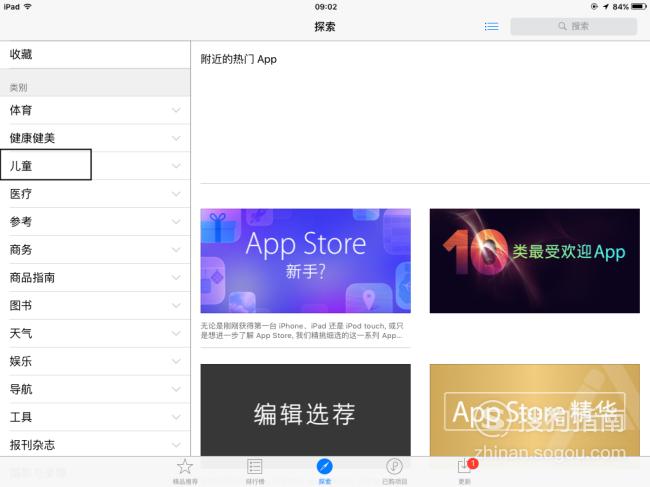Tap the location arrow in status bar

coord(606,7)
